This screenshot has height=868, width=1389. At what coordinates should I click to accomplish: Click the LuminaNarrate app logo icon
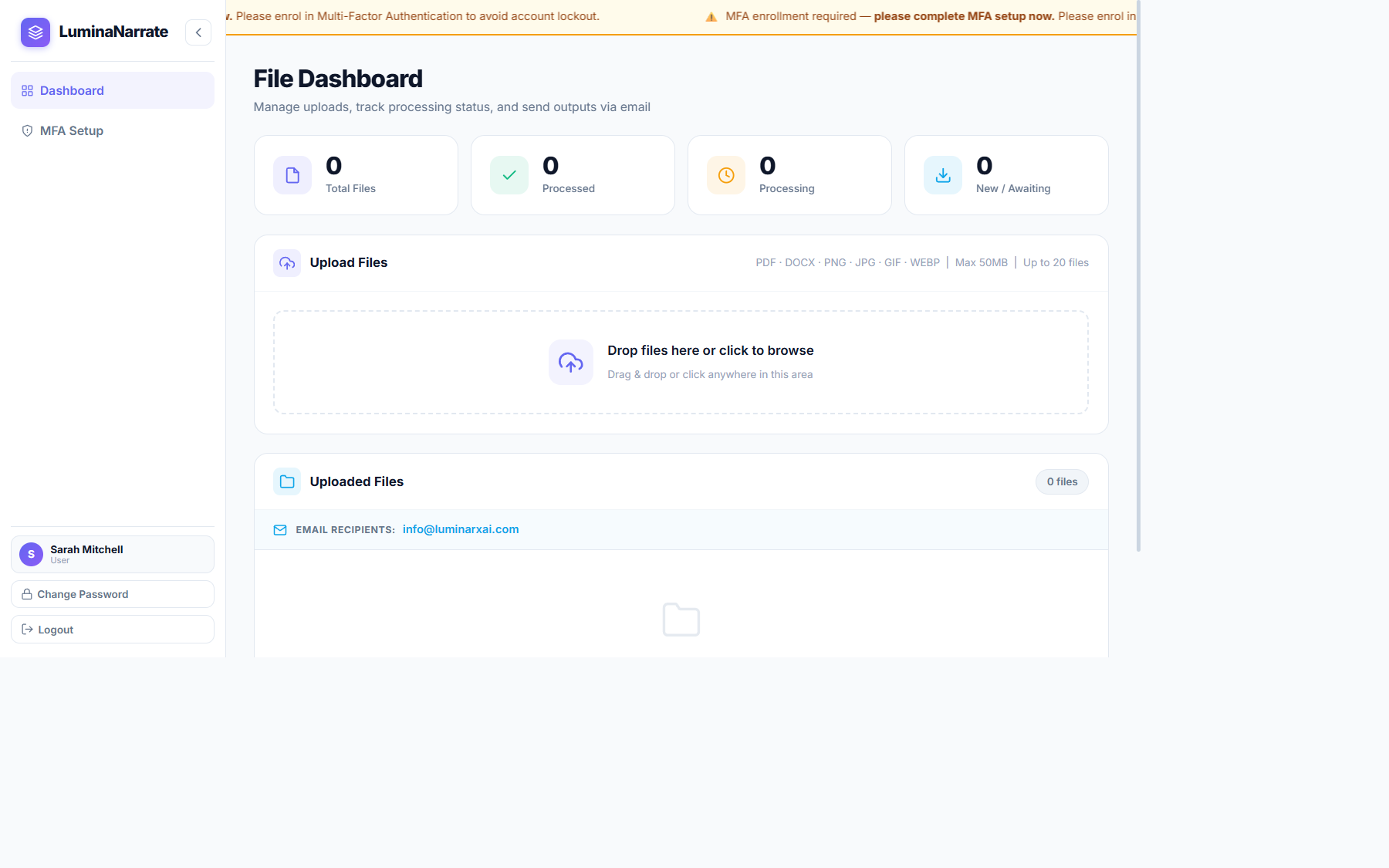35,32
